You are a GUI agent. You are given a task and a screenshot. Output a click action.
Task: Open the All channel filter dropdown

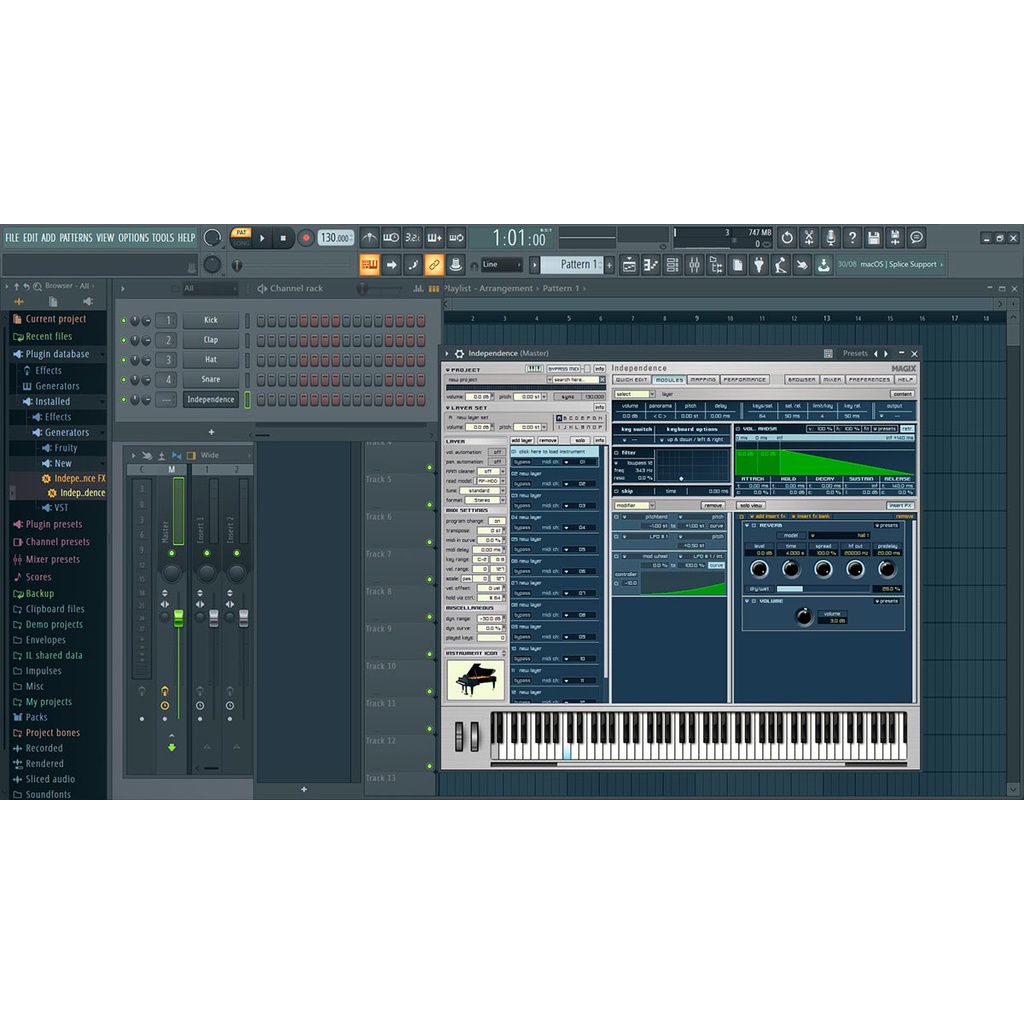pos(210,288)
